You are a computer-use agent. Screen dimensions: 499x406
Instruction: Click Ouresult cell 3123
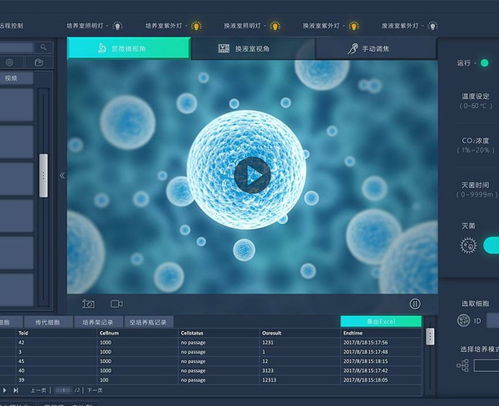(x=268, y=371)
